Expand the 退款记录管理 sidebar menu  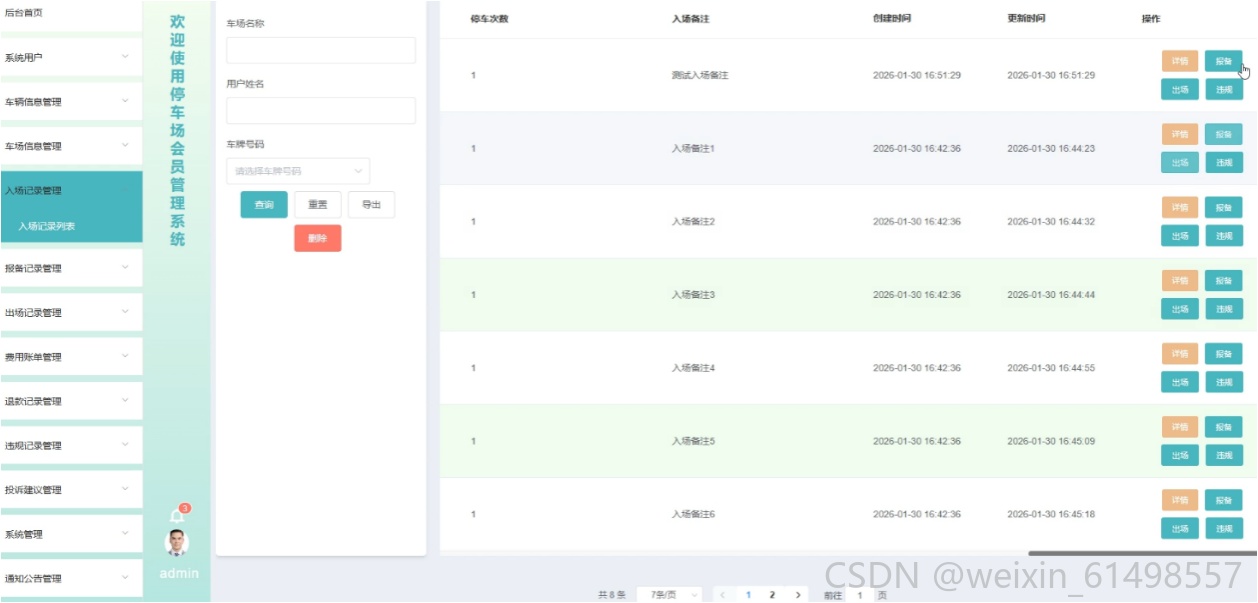pos(71,401)
